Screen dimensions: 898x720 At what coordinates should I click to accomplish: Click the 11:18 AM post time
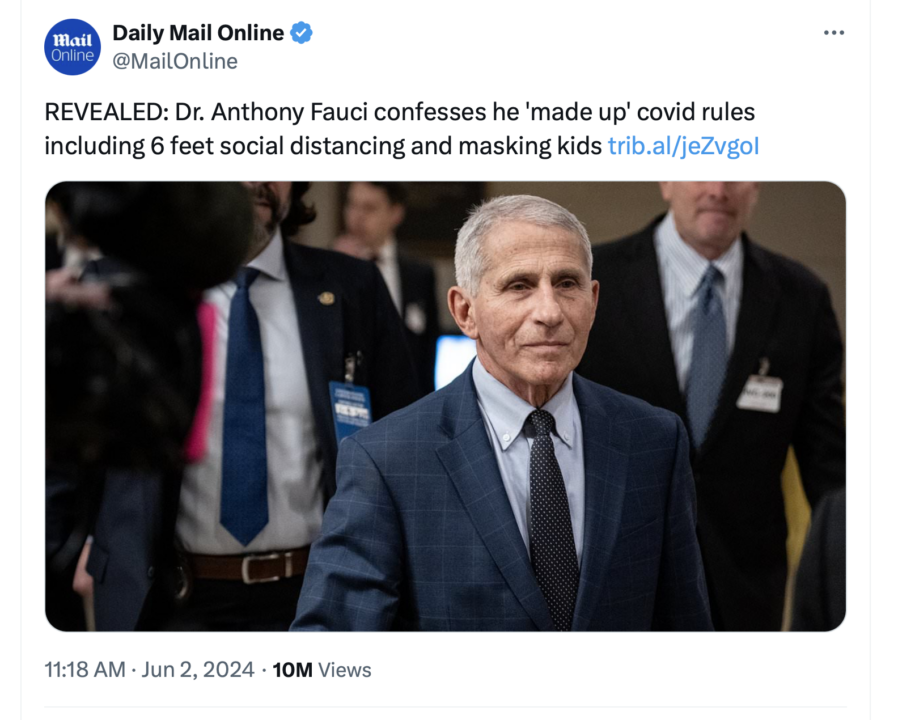tap(87, 670)
